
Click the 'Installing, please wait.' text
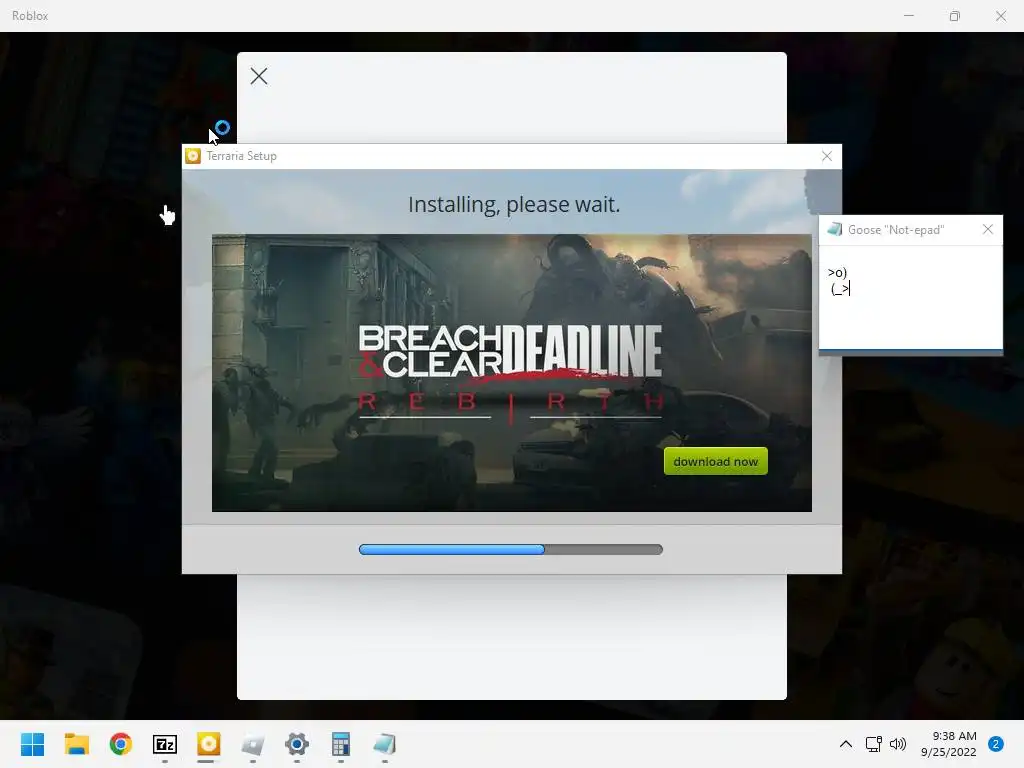[514, 204]
